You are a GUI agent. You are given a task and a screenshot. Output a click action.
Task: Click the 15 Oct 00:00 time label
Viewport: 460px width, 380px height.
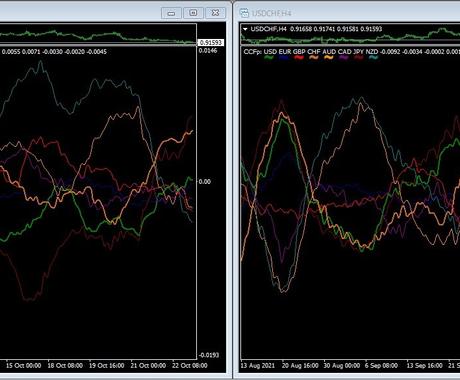(x=24, y=366)
